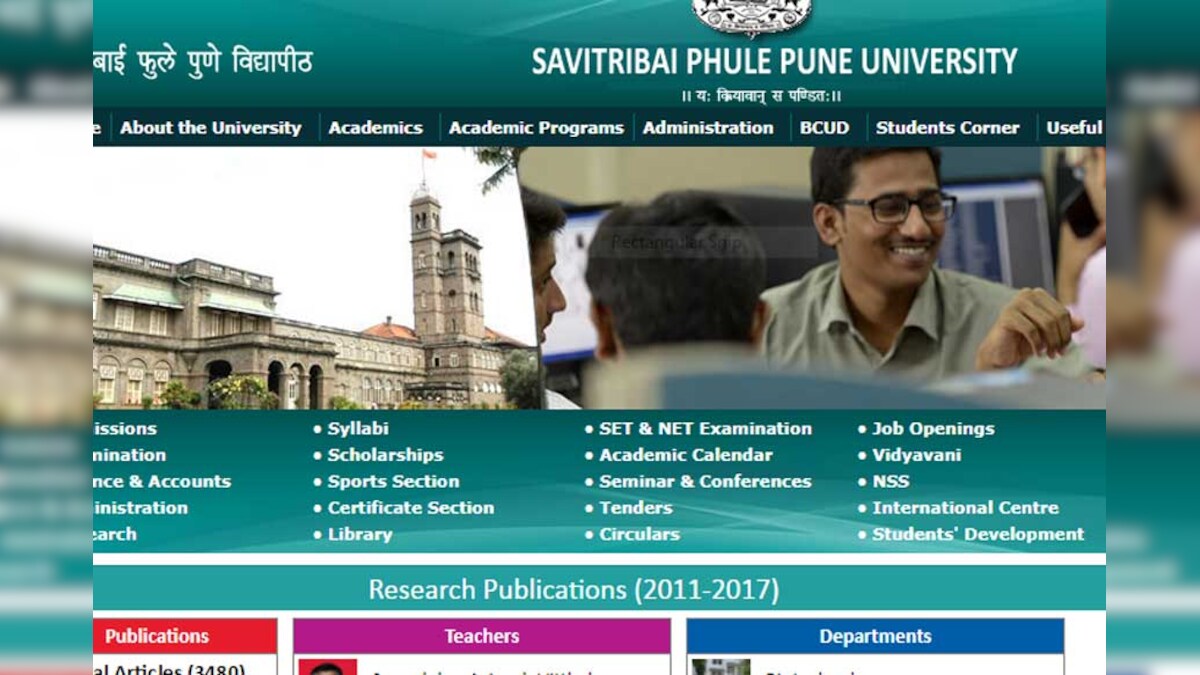Go to the Library page
Viewport: 1200px width, 675px height.
click(358, 534)
